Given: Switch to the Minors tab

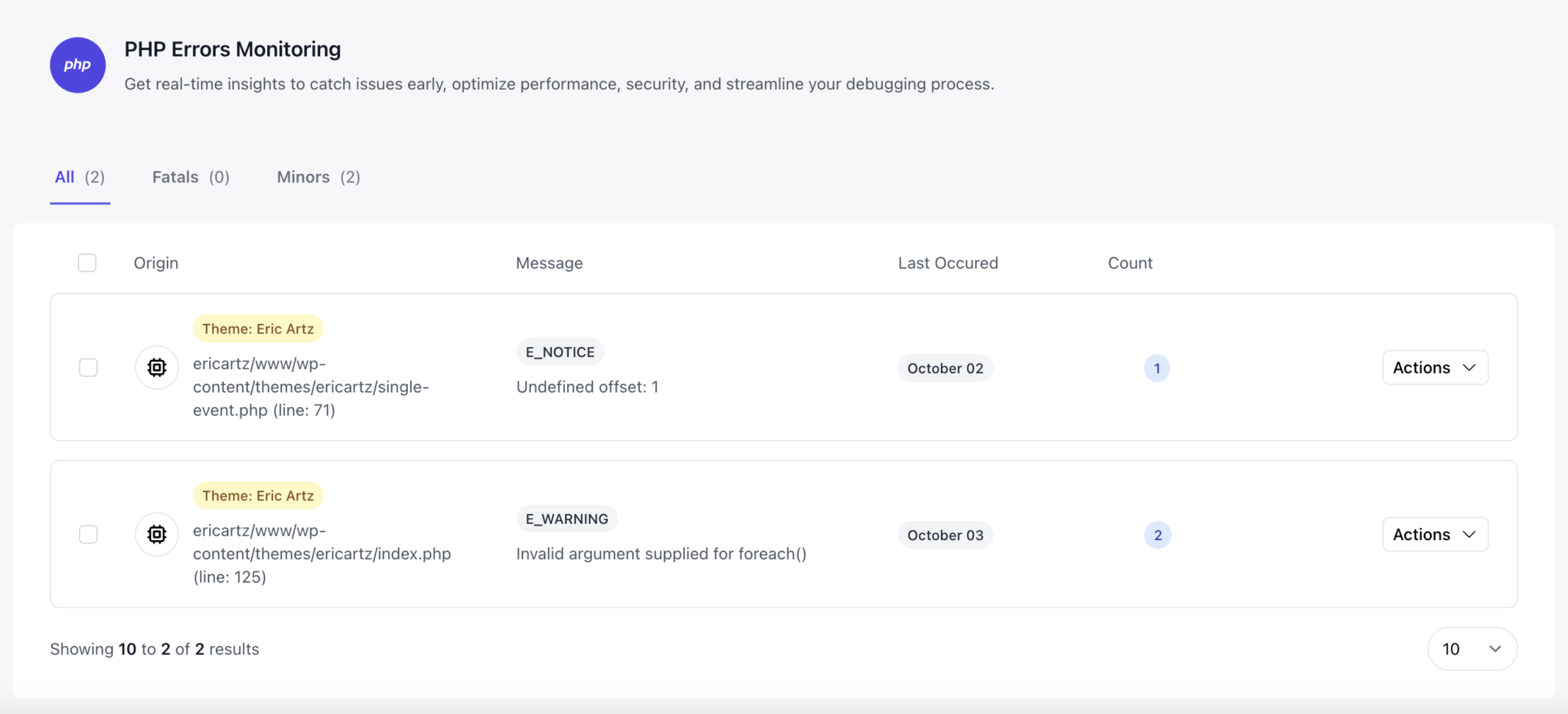Looking at the screenshot, I should pyautogui.click(x=318, y=177).
